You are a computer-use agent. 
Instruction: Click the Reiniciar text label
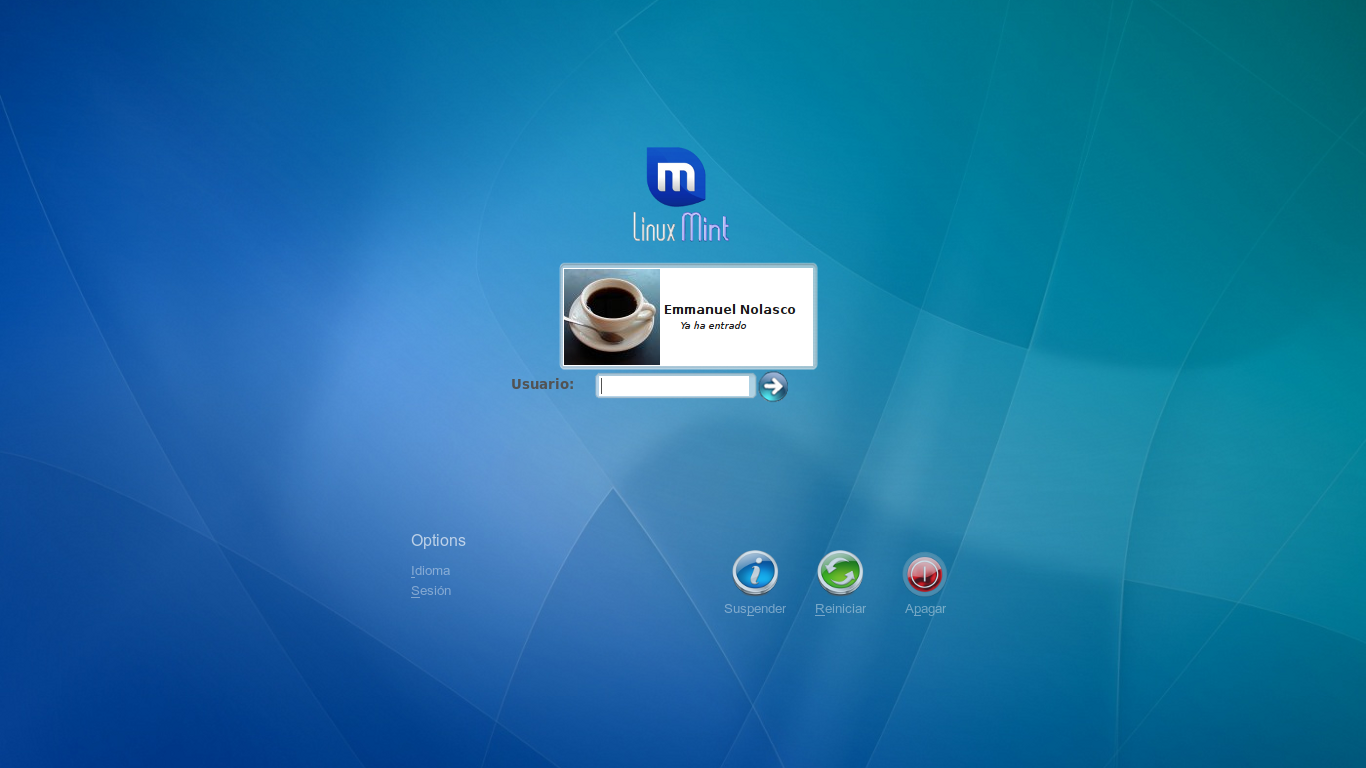[x=840, y=609]
